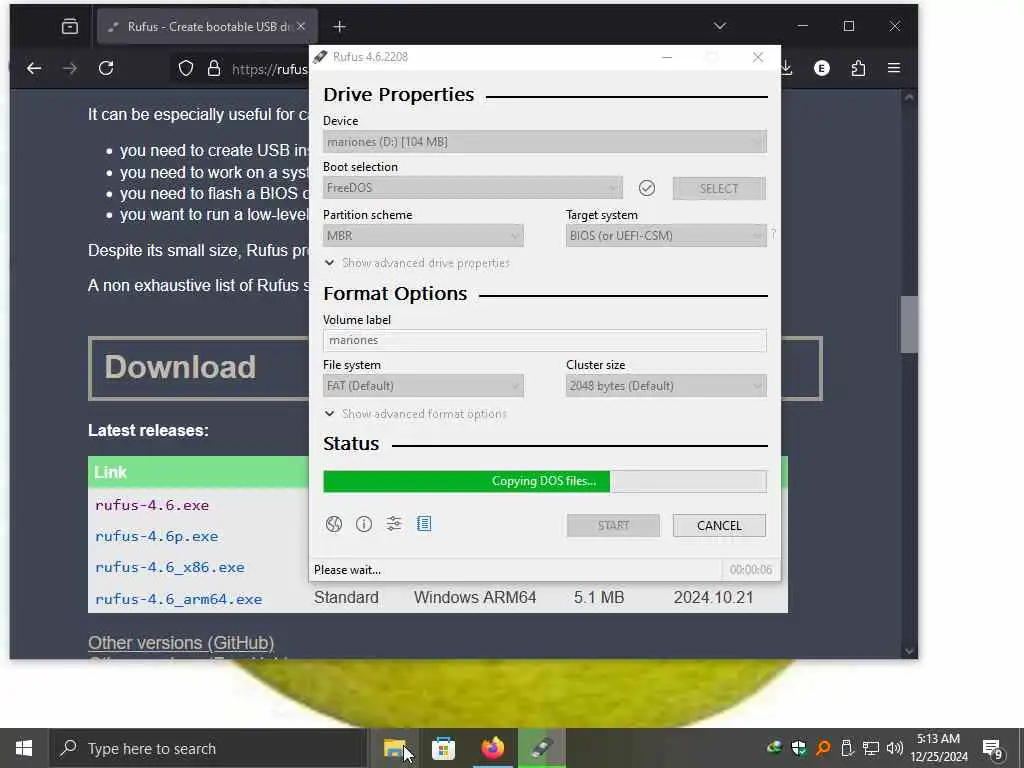Open the Device dropdown
The height and width of the screenshot is (768, 1024).
(x=545, y=142)
